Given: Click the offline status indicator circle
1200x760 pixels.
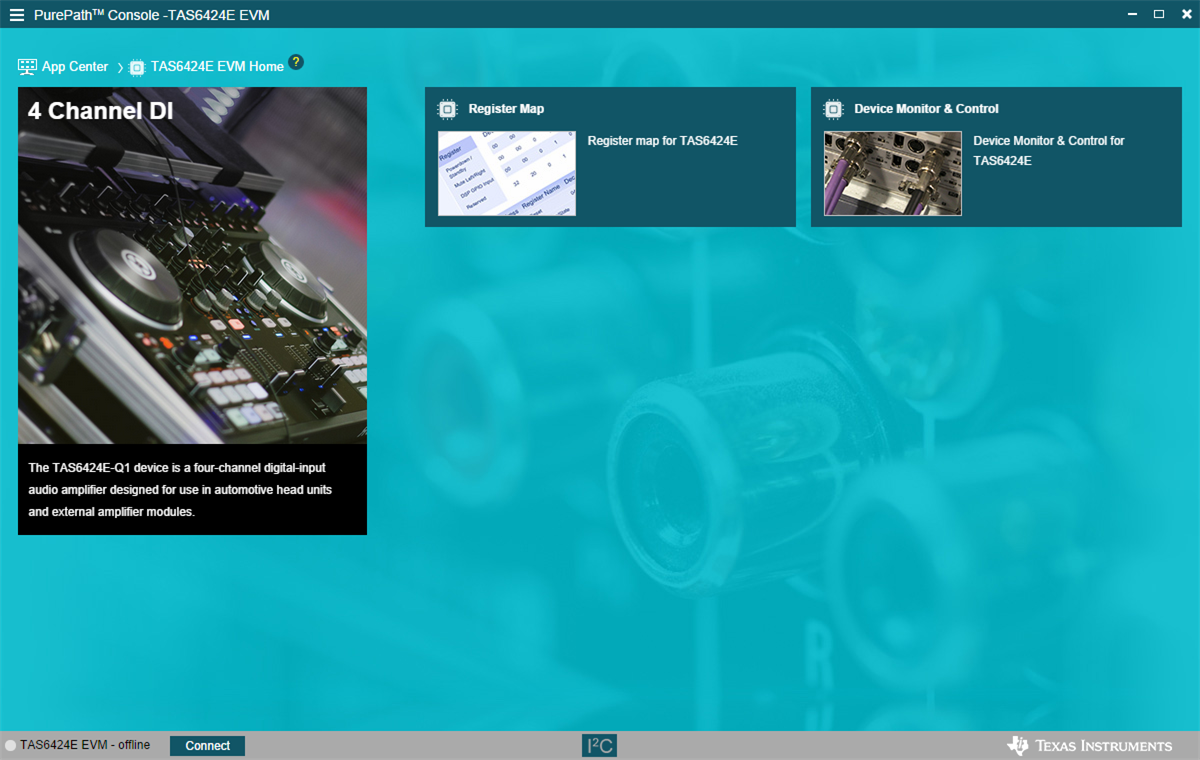Looking at the screenshot, I should [x=11, y=745].
